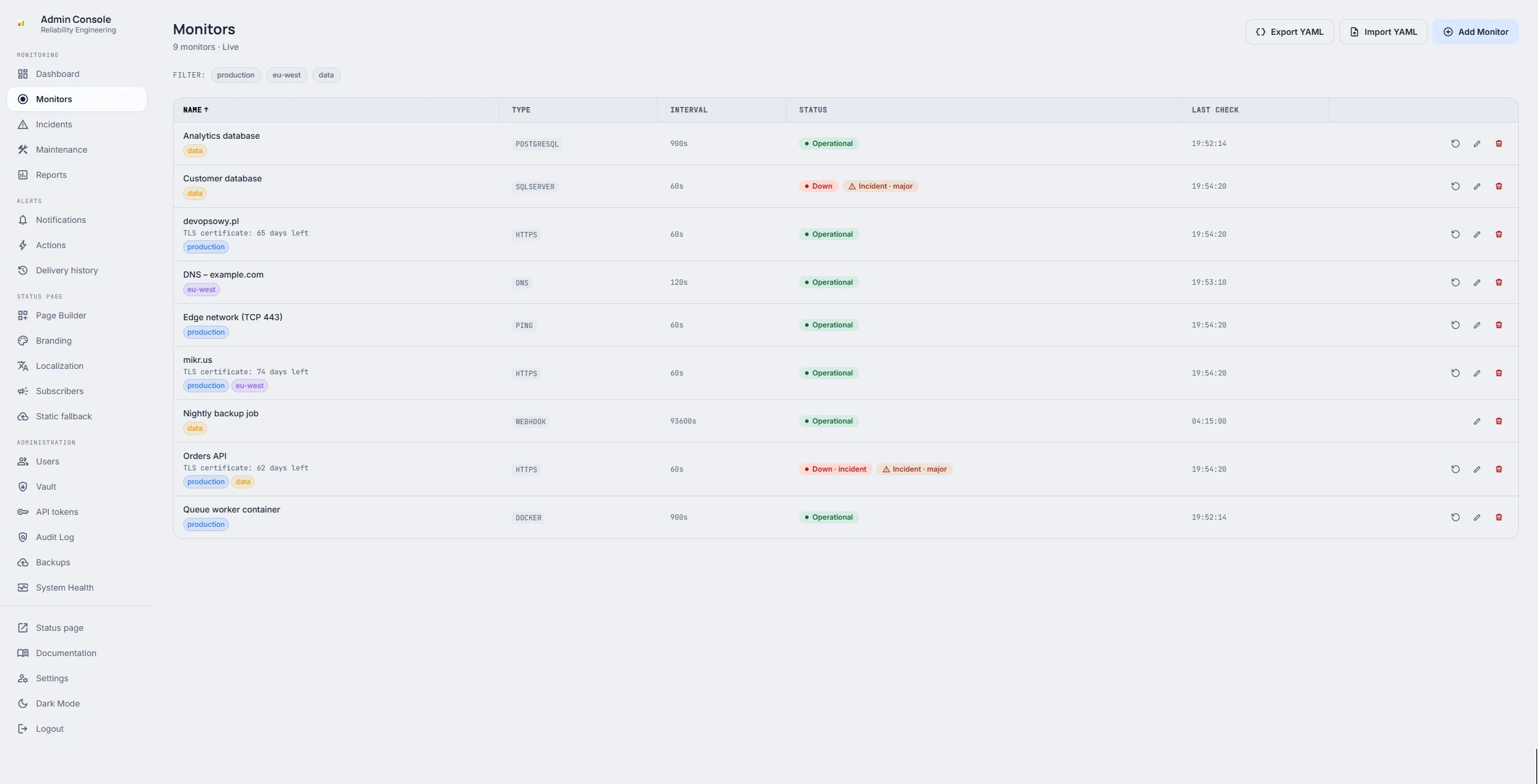Open Documentation from sidebar
Viewport: 1538px width, 784px height.
77,653
